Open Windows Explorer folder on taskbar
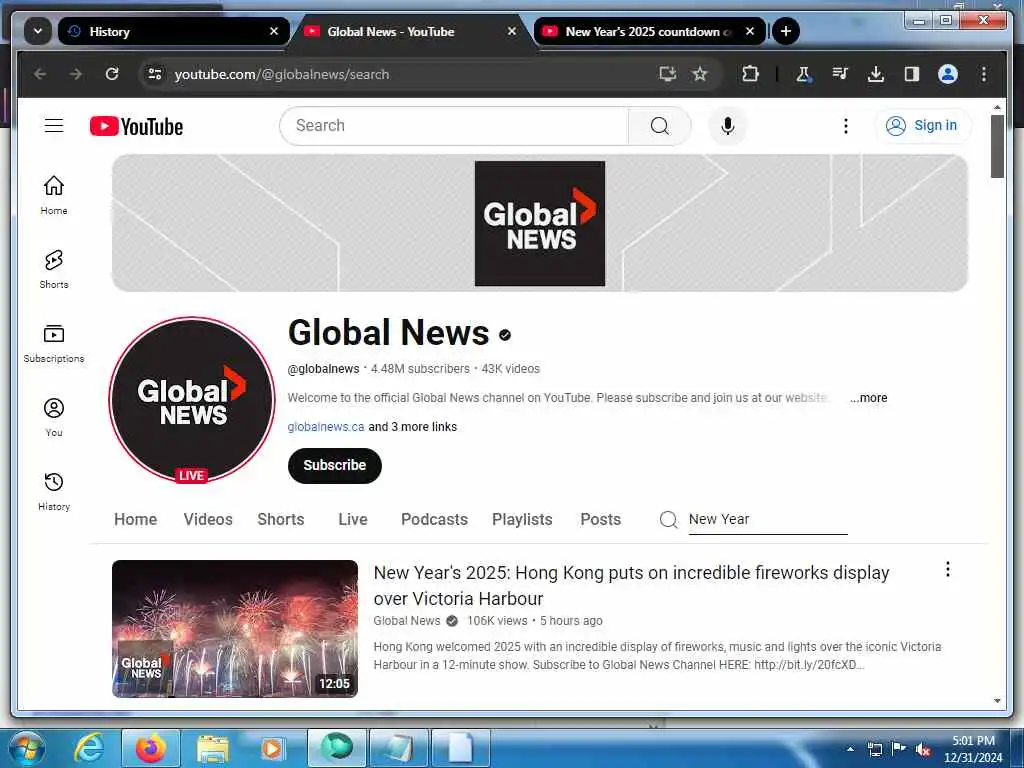This screenshot has width=1024, height=768. tap(212, 748)
